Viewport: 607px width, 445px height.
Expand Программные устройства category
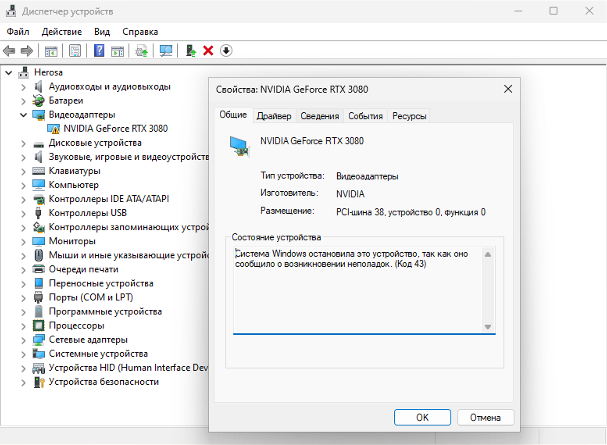24,312
